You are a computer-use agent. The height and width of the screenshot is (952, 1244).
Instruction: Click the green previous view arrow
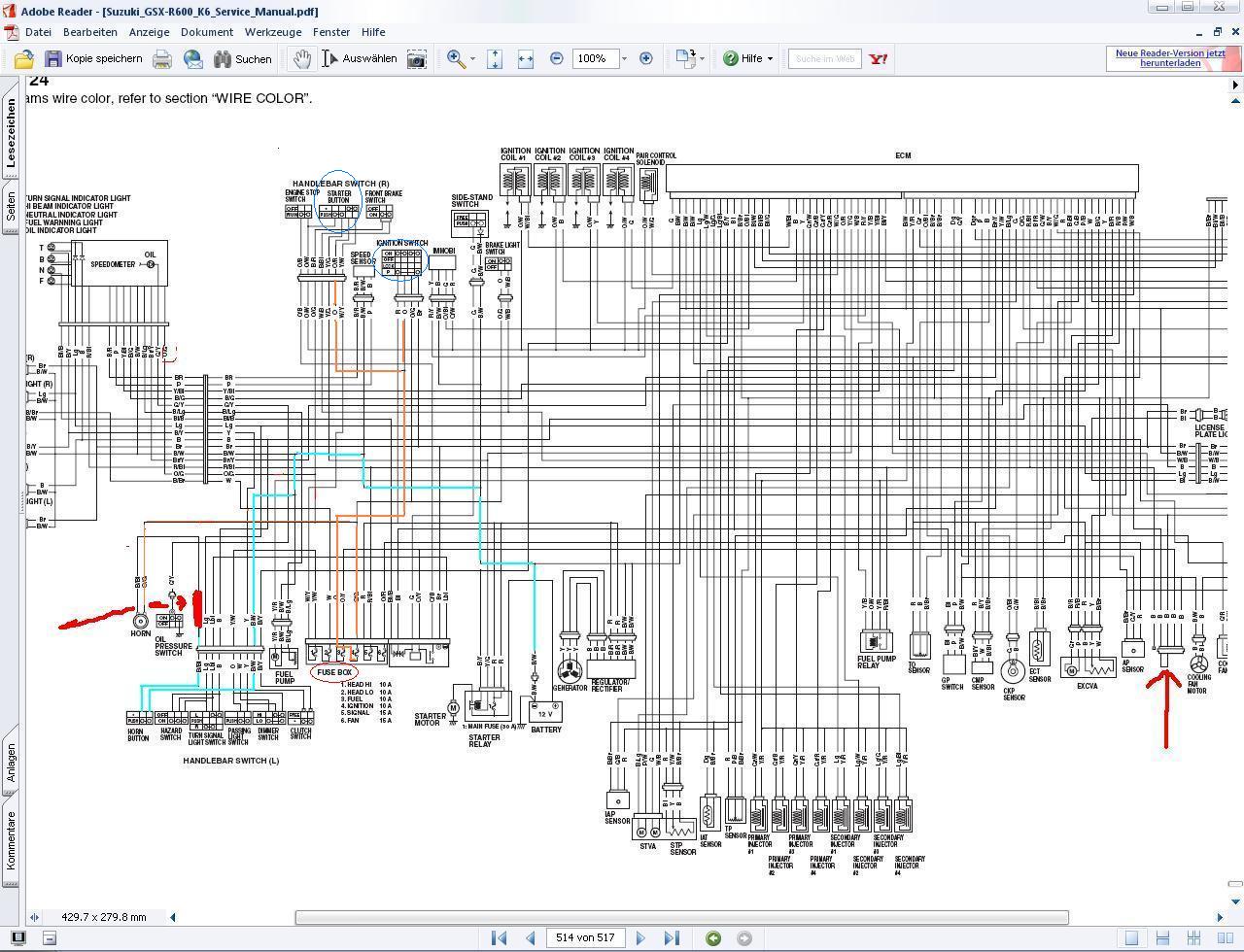713,938
